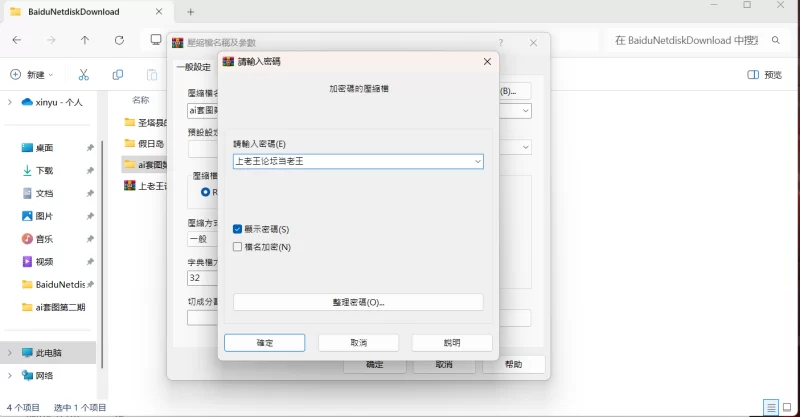Click the Refresh icon in navigation bar
Image resolution: width=800 pixels, height=417 pixels.
[119, 40]
